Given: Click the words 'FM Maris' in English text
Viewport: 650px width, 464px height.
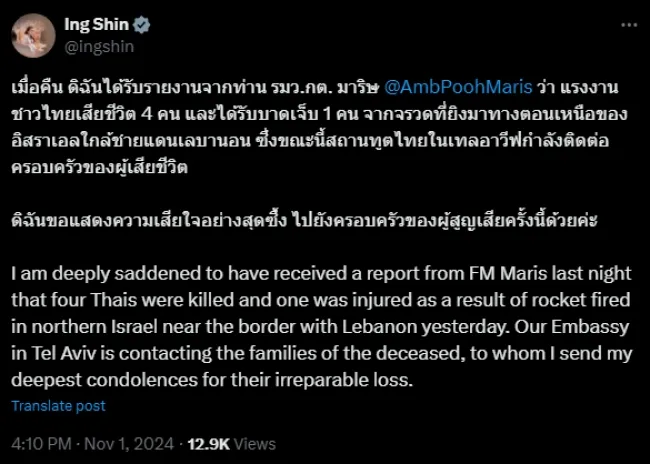Looking at the screenshot, I should coord(504,274).
